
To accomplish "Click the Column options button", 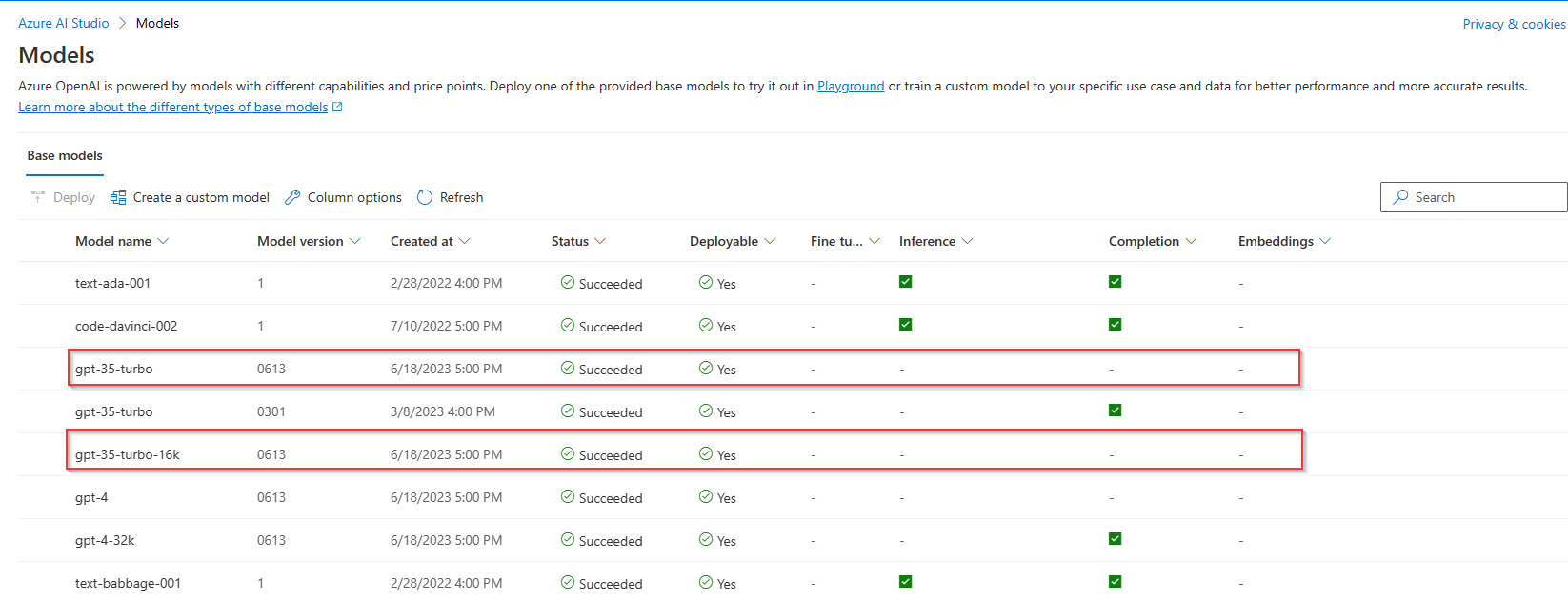I will 343,197.
